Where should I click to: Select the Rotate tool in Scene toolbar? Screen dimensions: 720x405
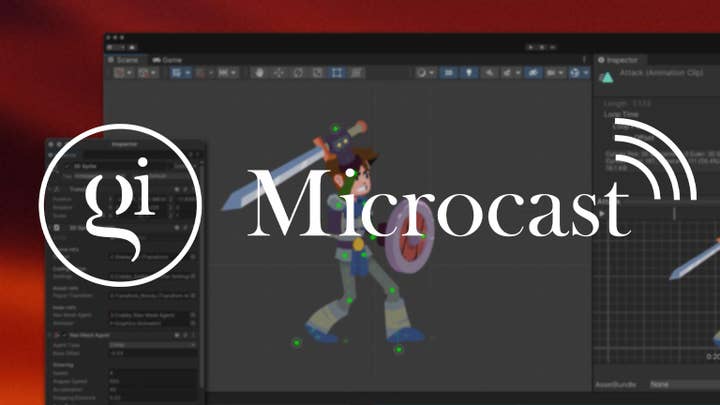pyautogui.click(x=298, y=73)
